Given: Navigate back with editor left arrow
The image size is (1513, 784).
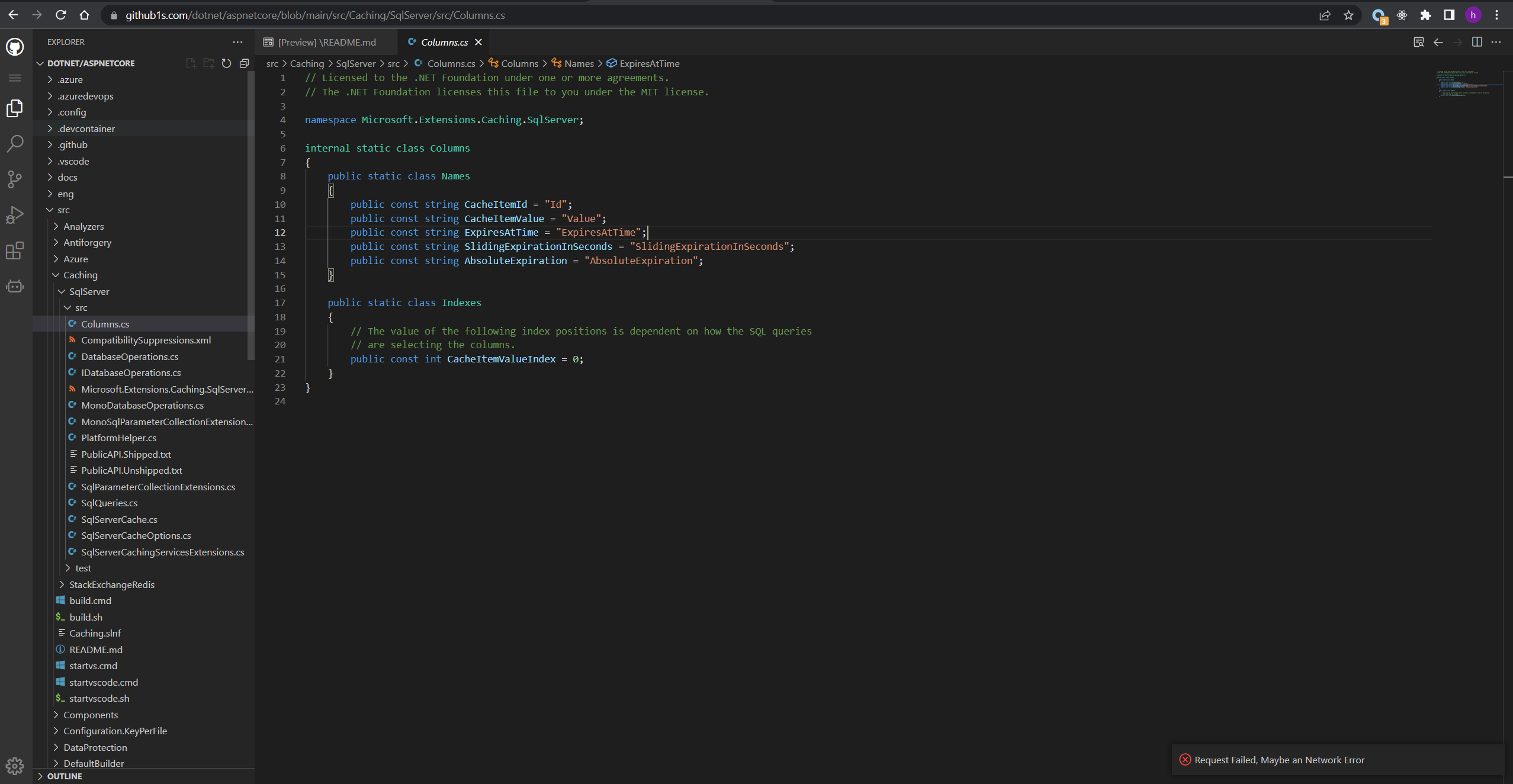Looking at the screenshot, I should (x=1438, y=42).
